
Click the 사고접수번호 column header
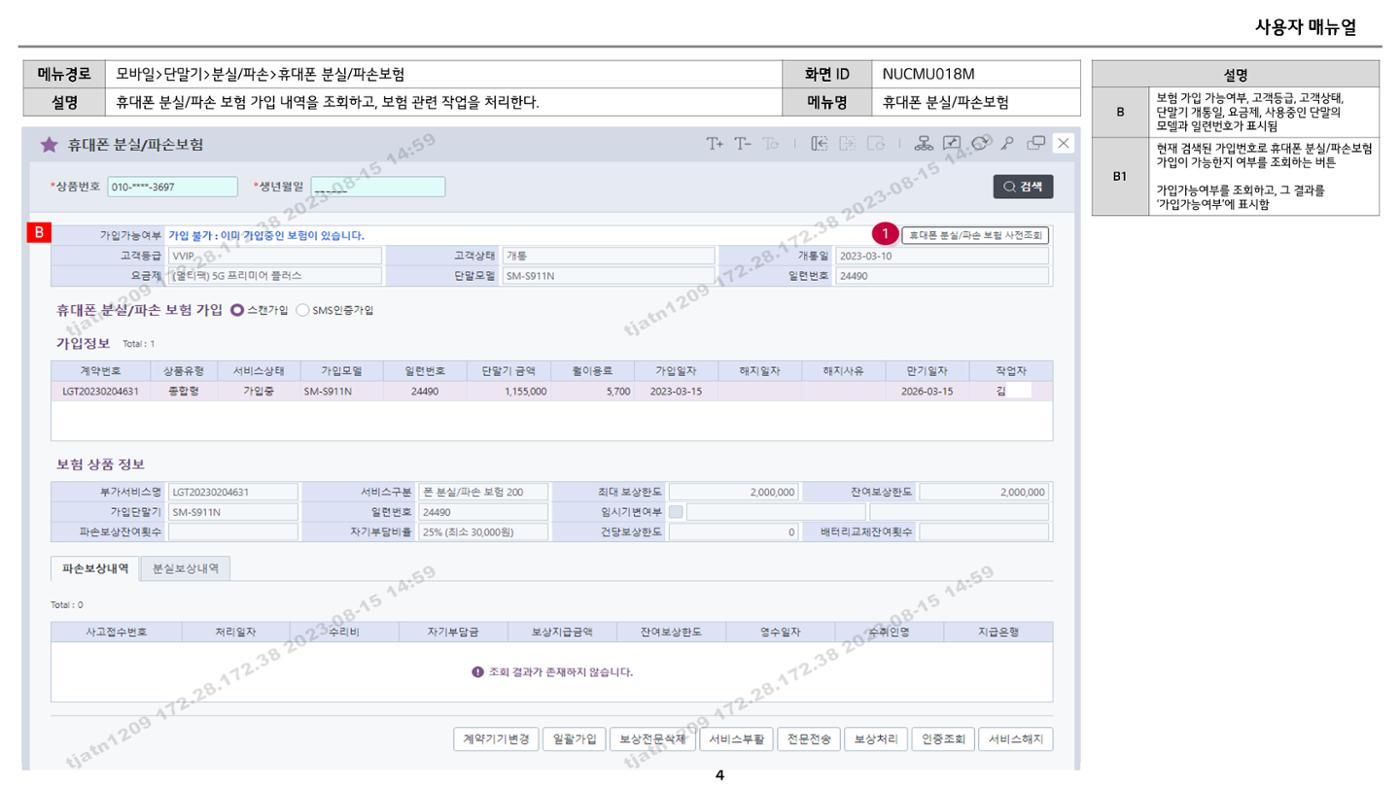(x=117, y=631)
